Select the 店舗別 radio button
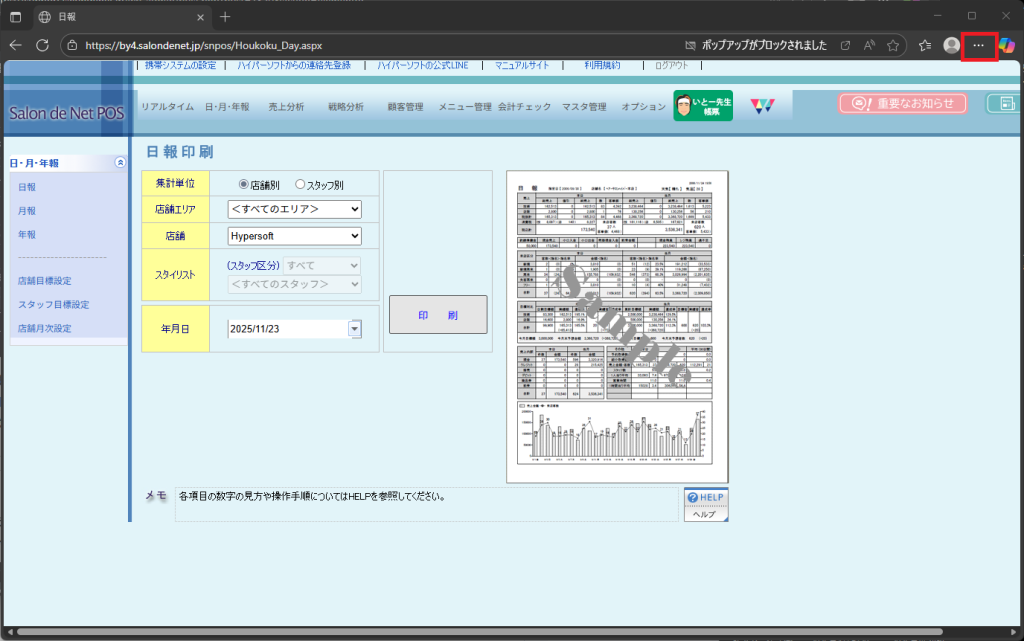 (x=244, y=184)
